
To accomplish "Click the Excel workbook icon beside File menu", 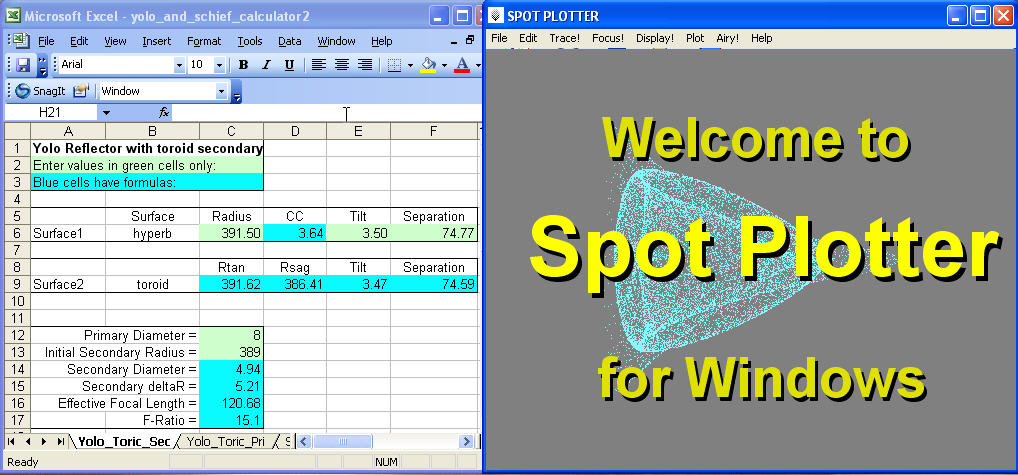I will [x=20, y=40].
